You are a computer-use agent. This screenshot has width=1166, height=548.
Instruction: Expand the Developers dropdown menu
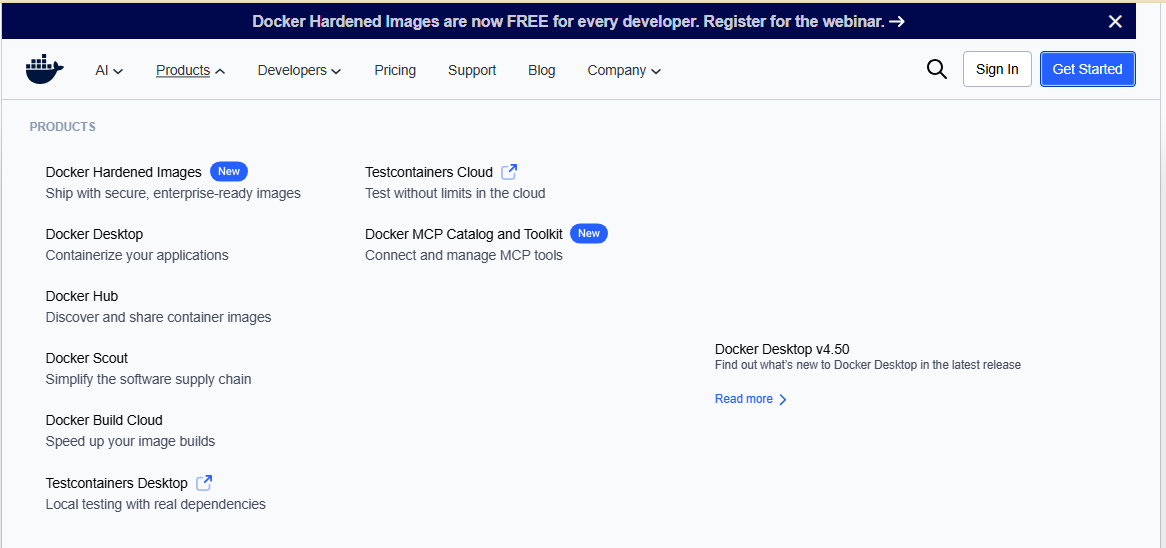(299, 71)
